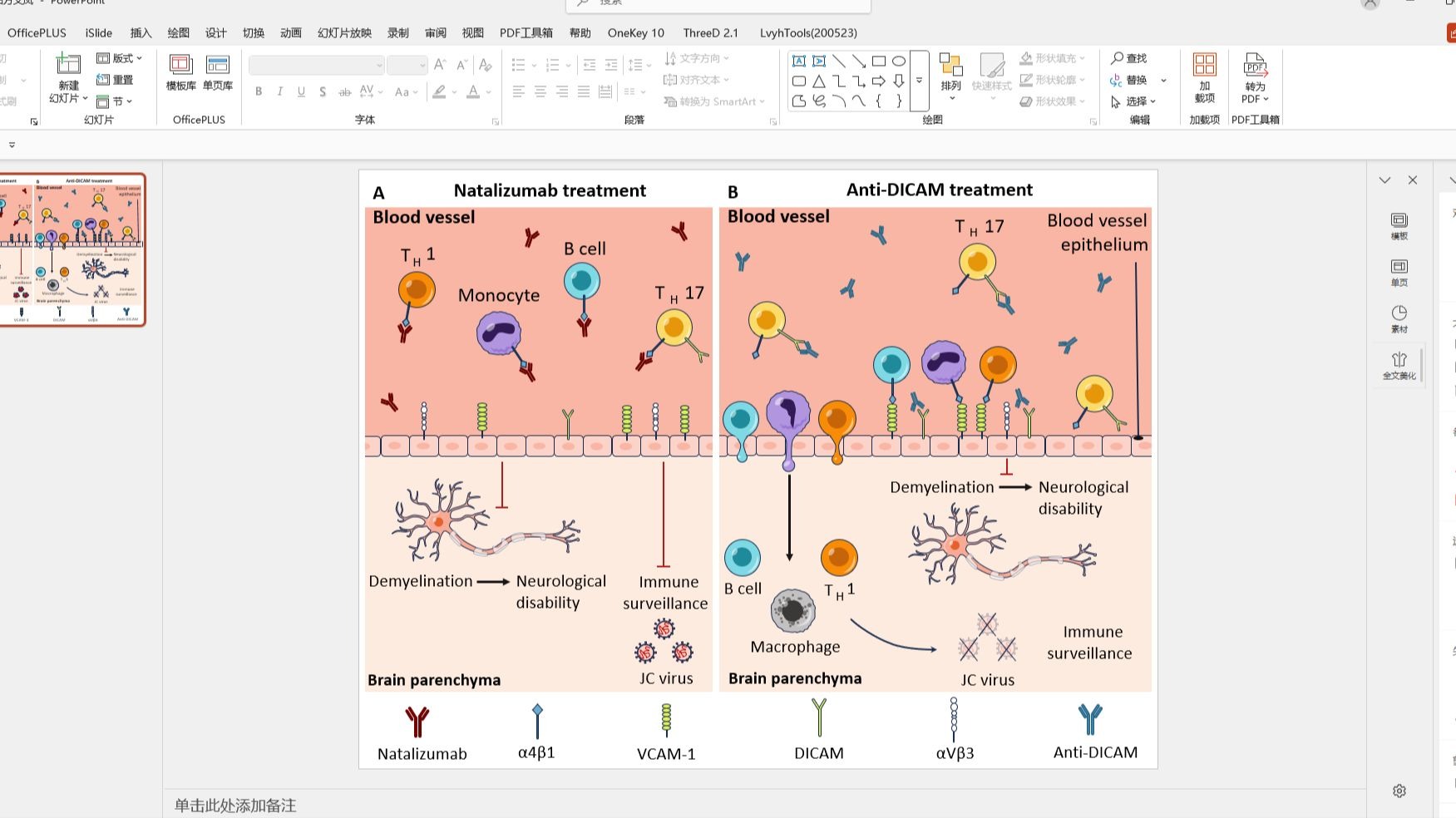This screenshot has width=1456, height=818.
Task: Toggle bold formatting
Action: click(259, 91)
